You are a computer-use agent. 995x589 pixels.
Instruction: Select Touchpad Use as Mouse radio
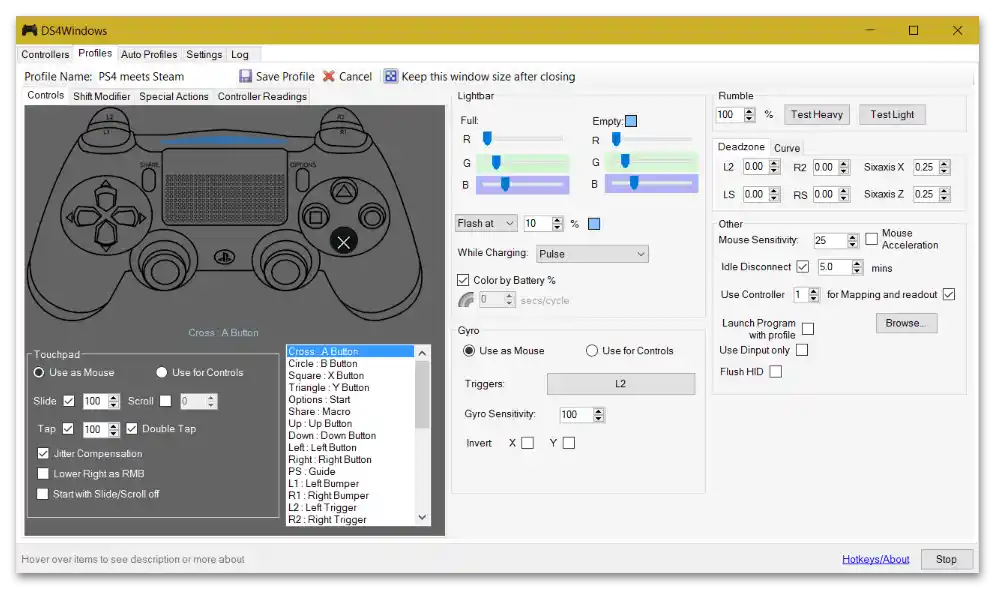(x=39, y=373)
